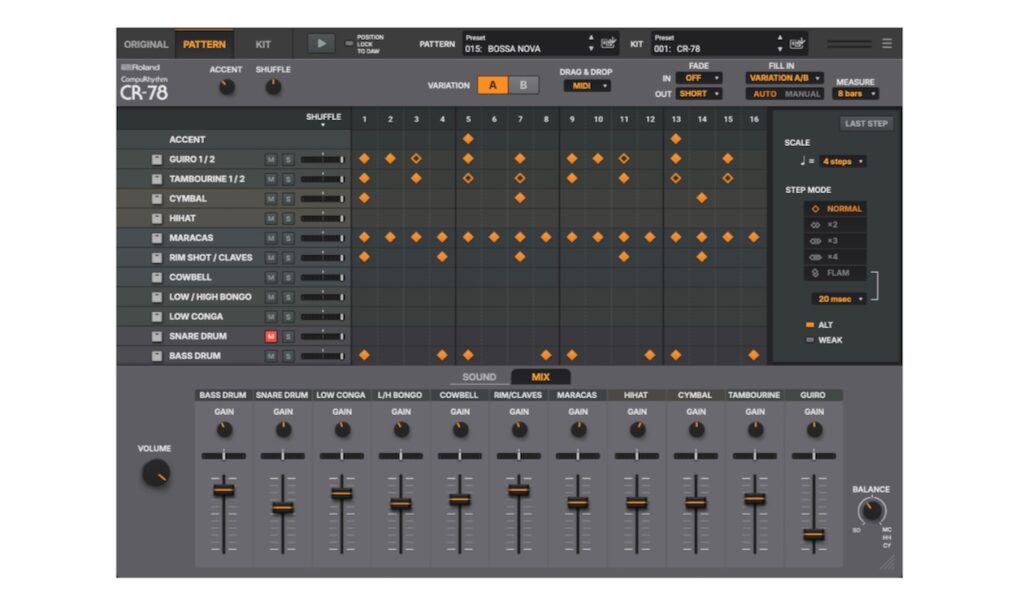1024x614 pixels.
Task: Switch to the KIT tab
Action: (x=263, y=43)
